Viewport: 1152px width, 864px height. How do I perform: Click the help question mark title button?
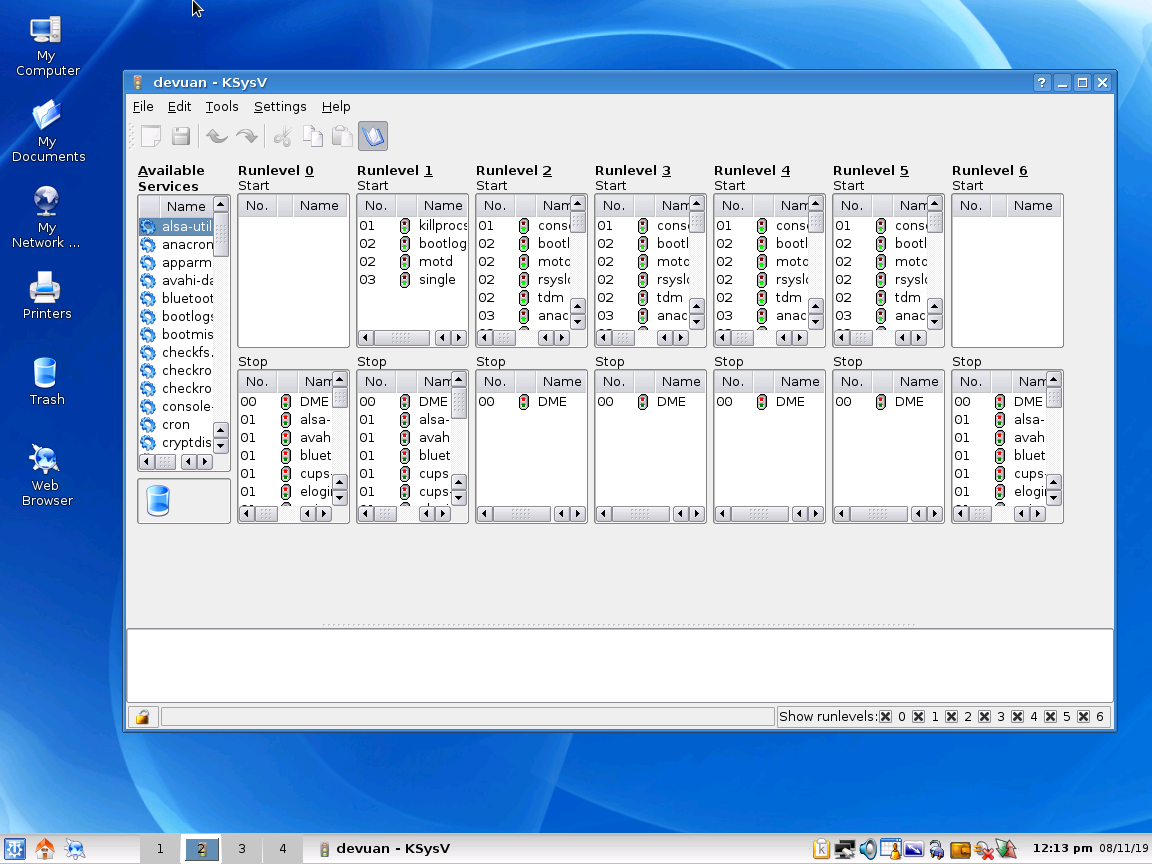point(1041,82)
